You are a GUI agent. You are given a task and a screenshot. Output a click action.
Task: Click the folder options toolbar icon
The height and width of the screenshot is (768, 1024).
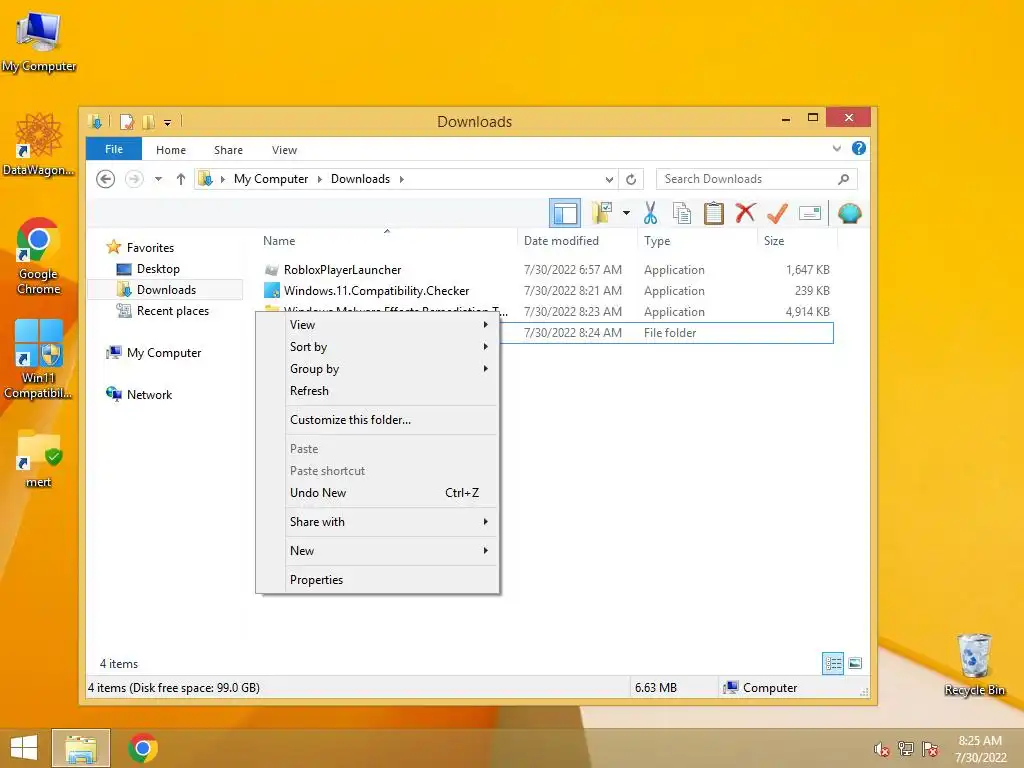click(x=601, y=213)
